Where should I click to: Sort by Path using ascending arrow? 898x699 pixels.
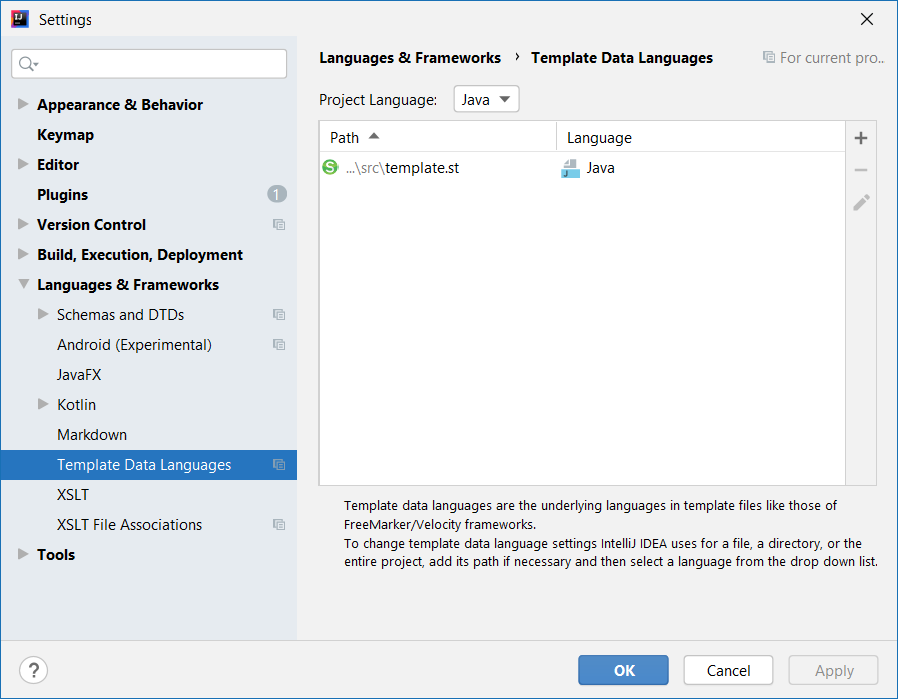point(374,136)
